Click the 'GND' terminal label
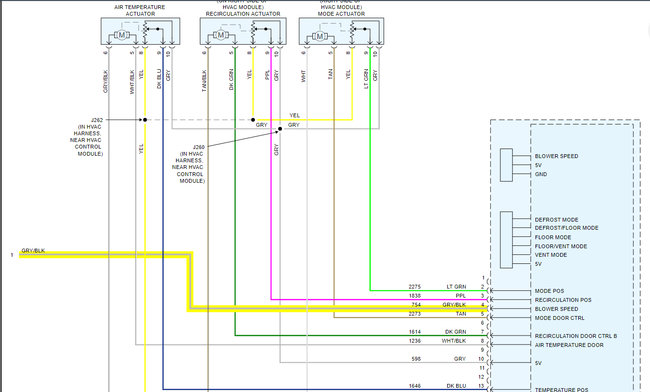Viewport: 650px width, 392px height. 541,174
